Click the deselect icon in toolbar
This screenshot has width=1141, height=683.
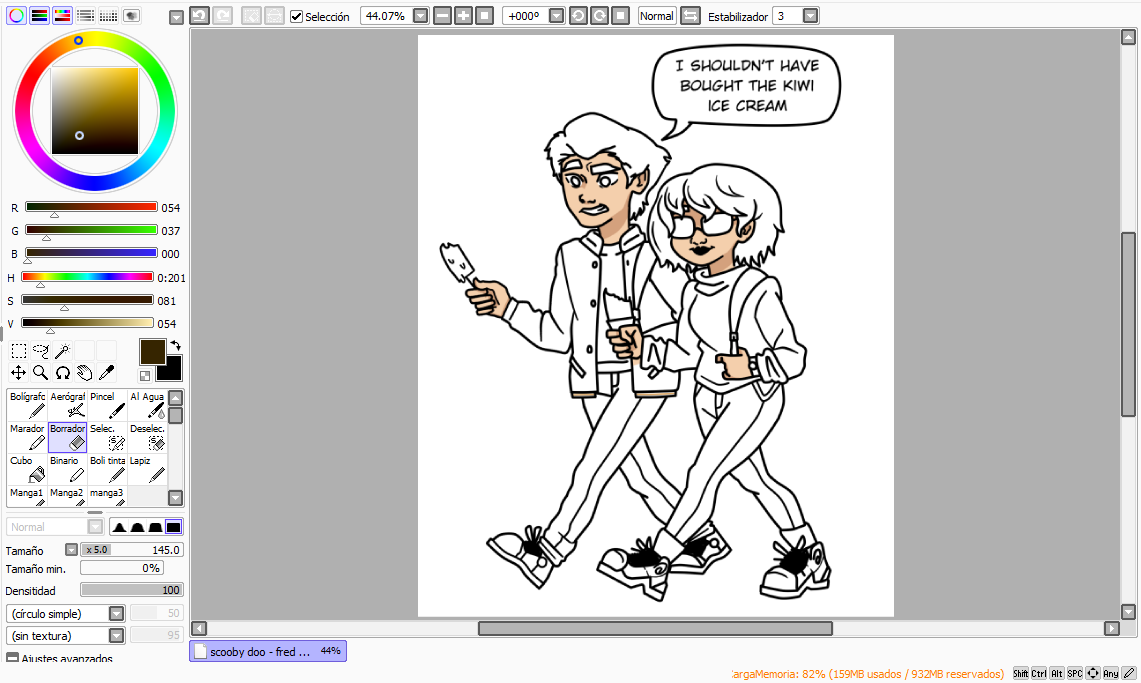point(252,15)
